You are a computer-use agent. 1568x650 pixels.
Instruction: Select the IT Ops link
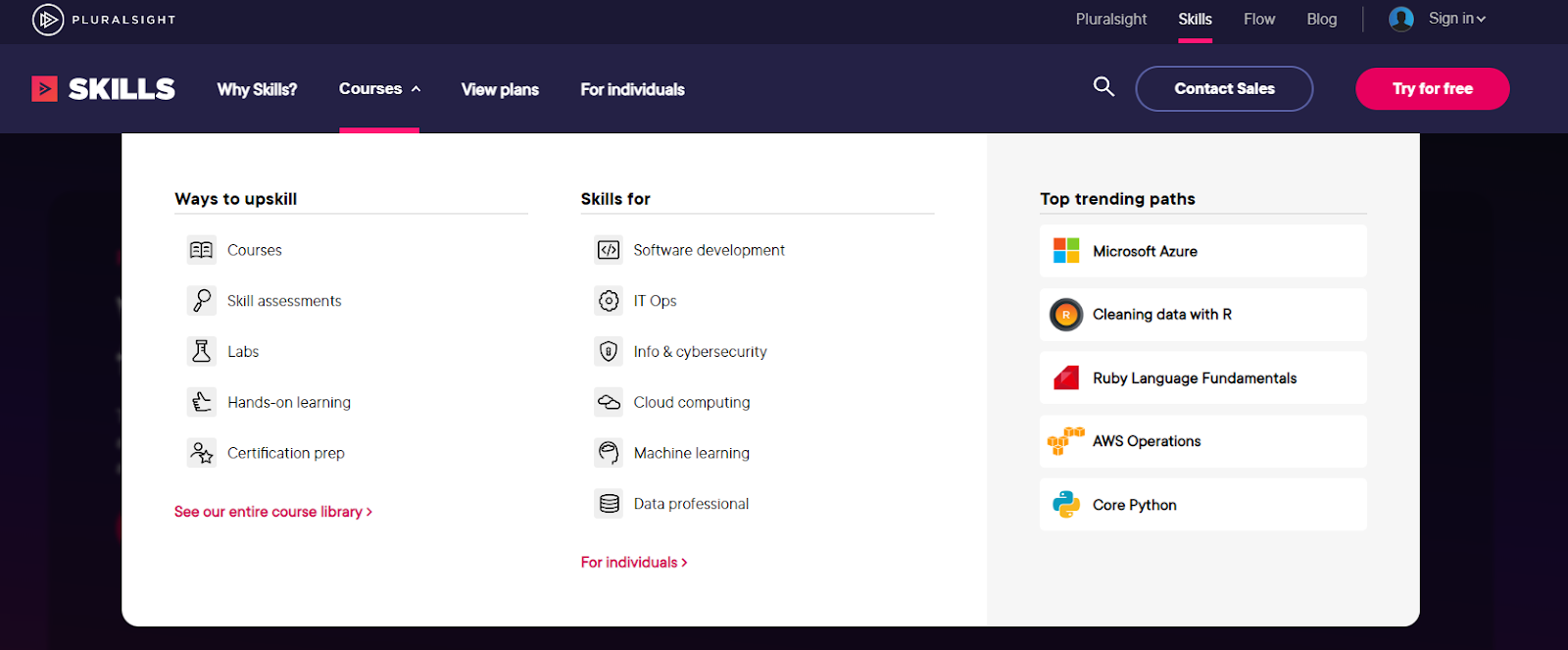[655, 301]
